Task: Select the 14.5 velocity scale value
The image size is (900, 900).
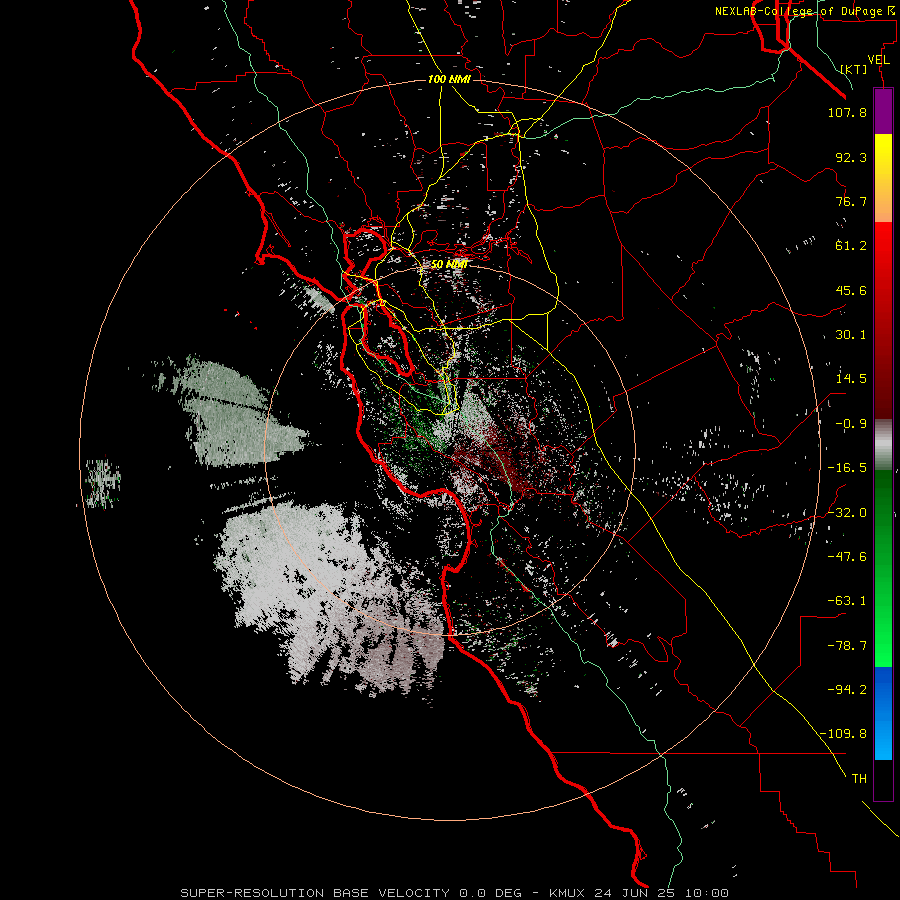Action: [x=851, y=379]
